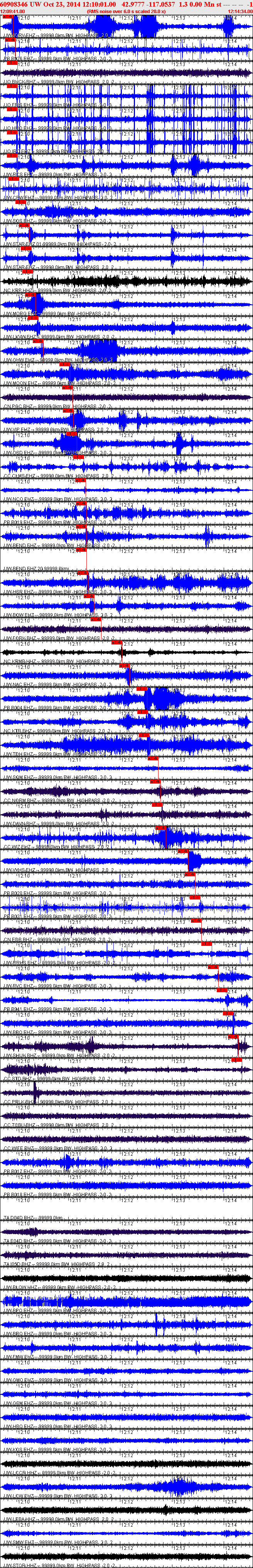Click the coordinates '42.9777 -117.0537' in the header
This screenshot has width=253, height=1568.
tap(148, 4)
